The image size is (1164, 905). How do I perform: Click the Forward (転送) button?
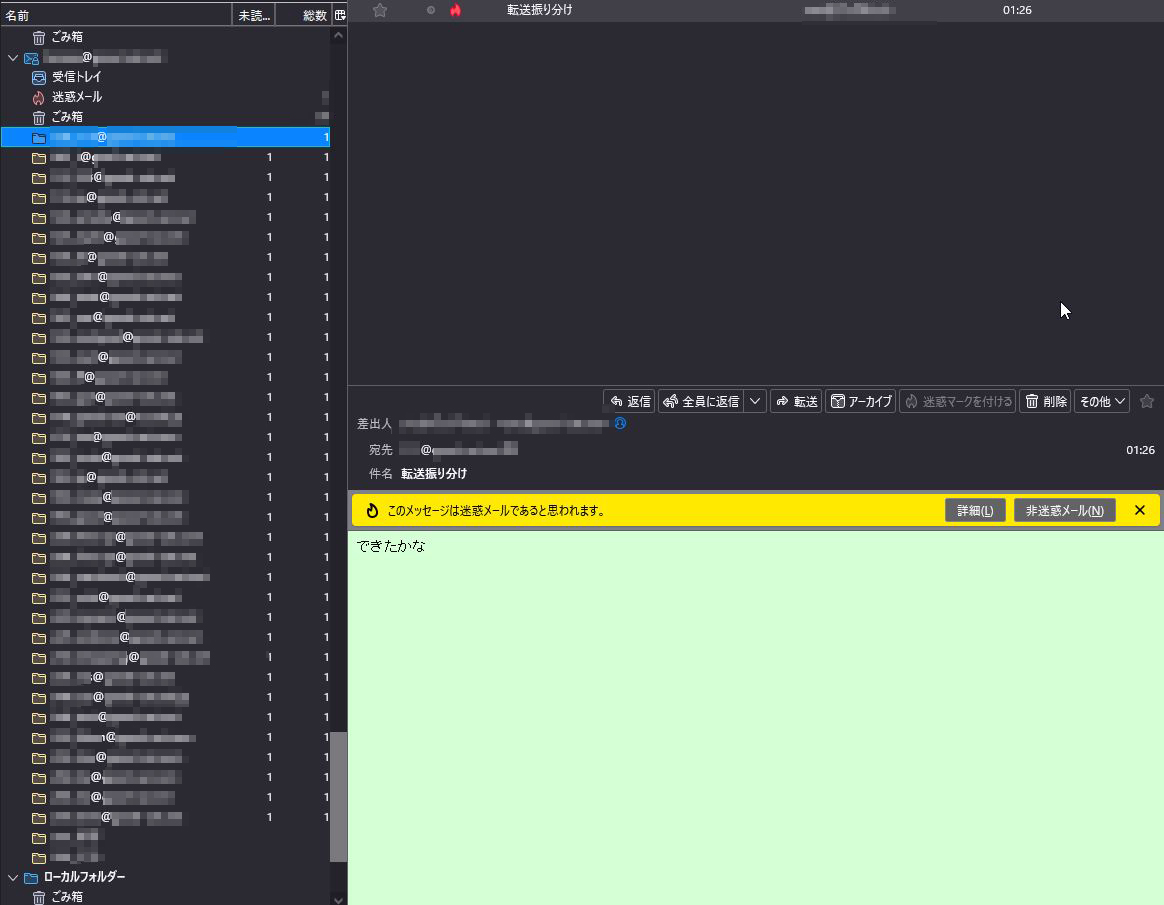[796, 401]
